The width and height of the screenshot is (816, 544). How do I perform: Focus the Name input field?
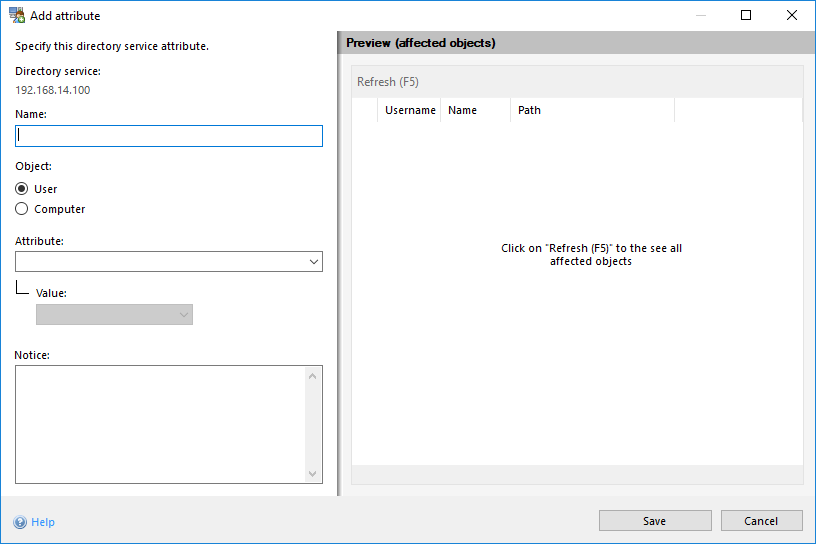(169, 136)
